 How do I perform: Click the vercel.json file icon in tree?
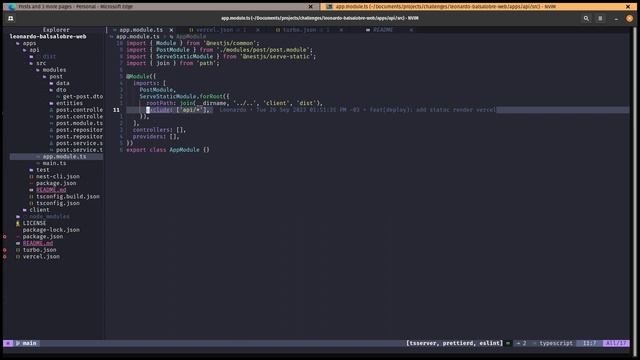(18, 257)
